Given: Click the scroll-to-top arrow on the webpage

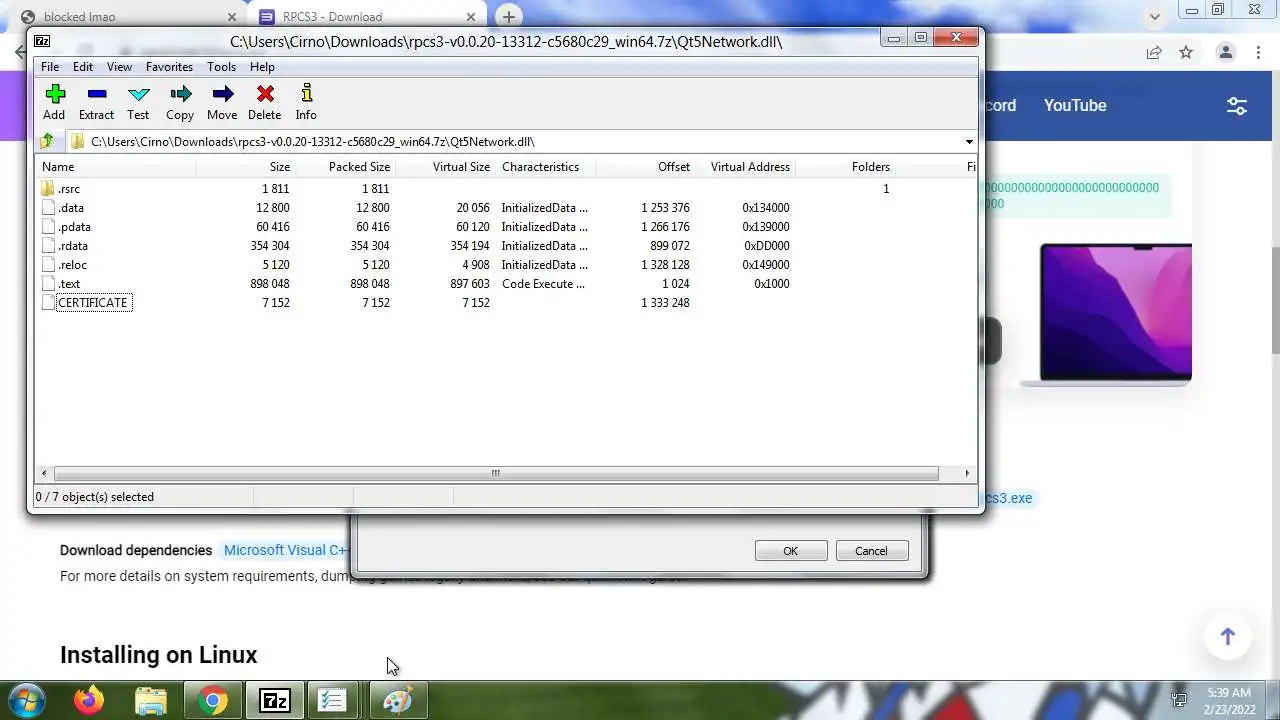Looking at the screenshot, I should pyautogui.click(x=1227, y=637).
